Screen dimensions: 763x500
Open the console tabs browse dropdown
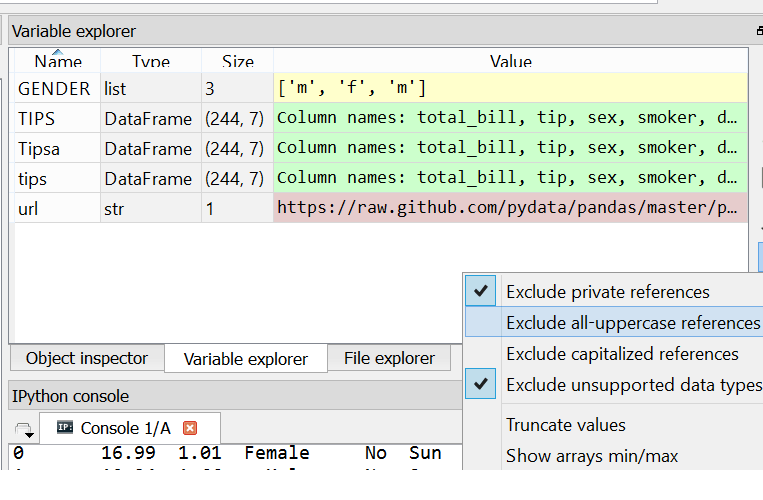(24, 430)
